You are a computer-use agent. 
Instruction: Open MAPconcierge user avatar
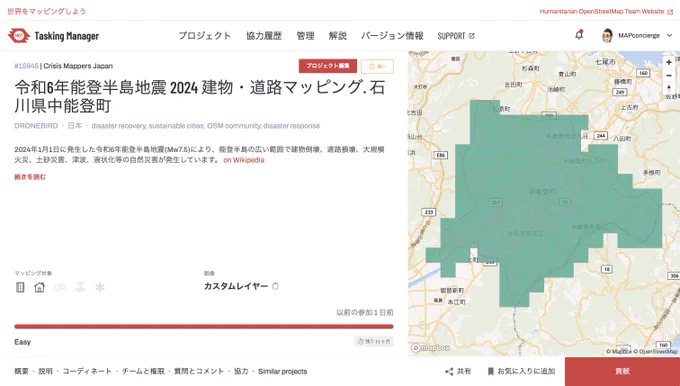608,36
